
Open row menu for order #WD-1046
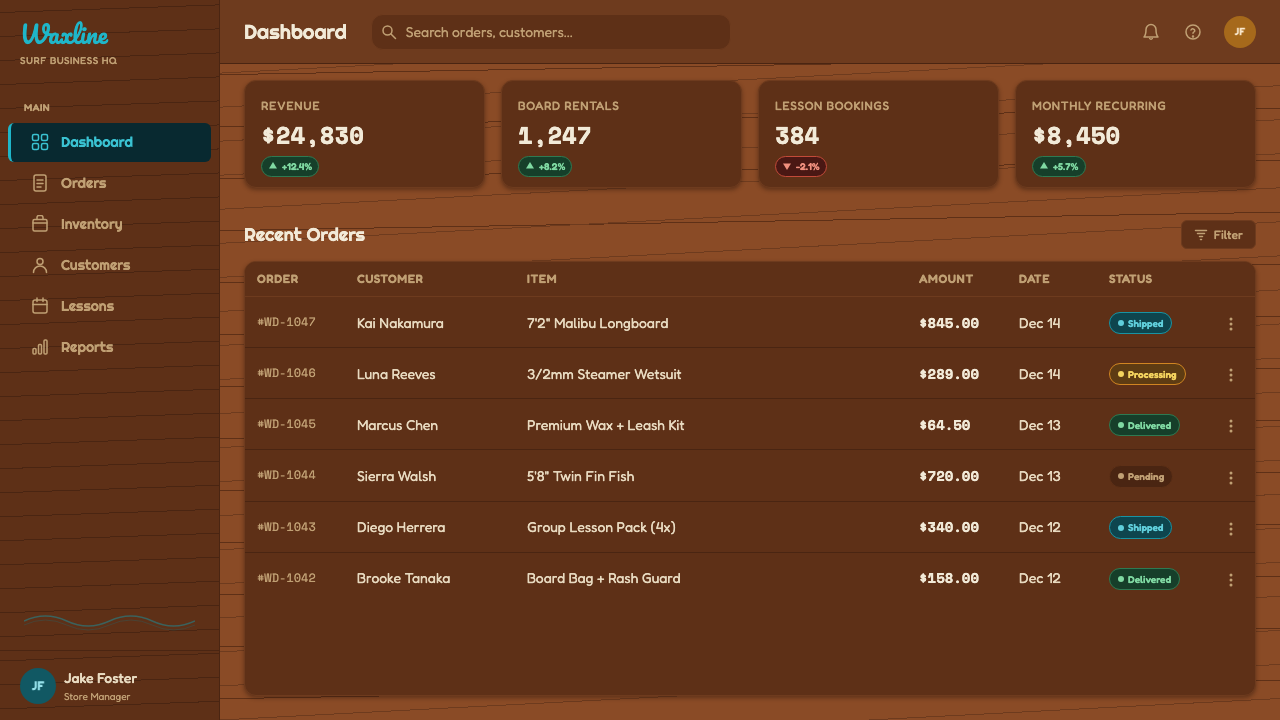(x=1231, y=375)
